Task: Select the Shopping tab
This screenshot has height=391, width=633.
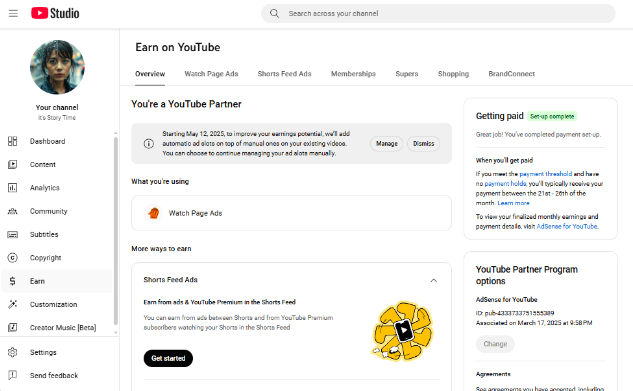Action: (x=453, y=74)
